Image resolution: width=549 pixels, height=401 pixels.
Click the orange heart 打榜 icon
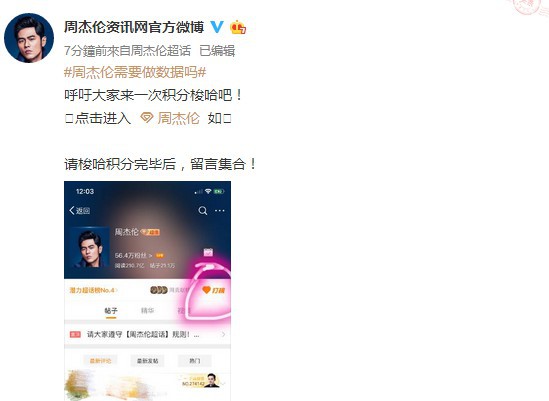point(206,290)
